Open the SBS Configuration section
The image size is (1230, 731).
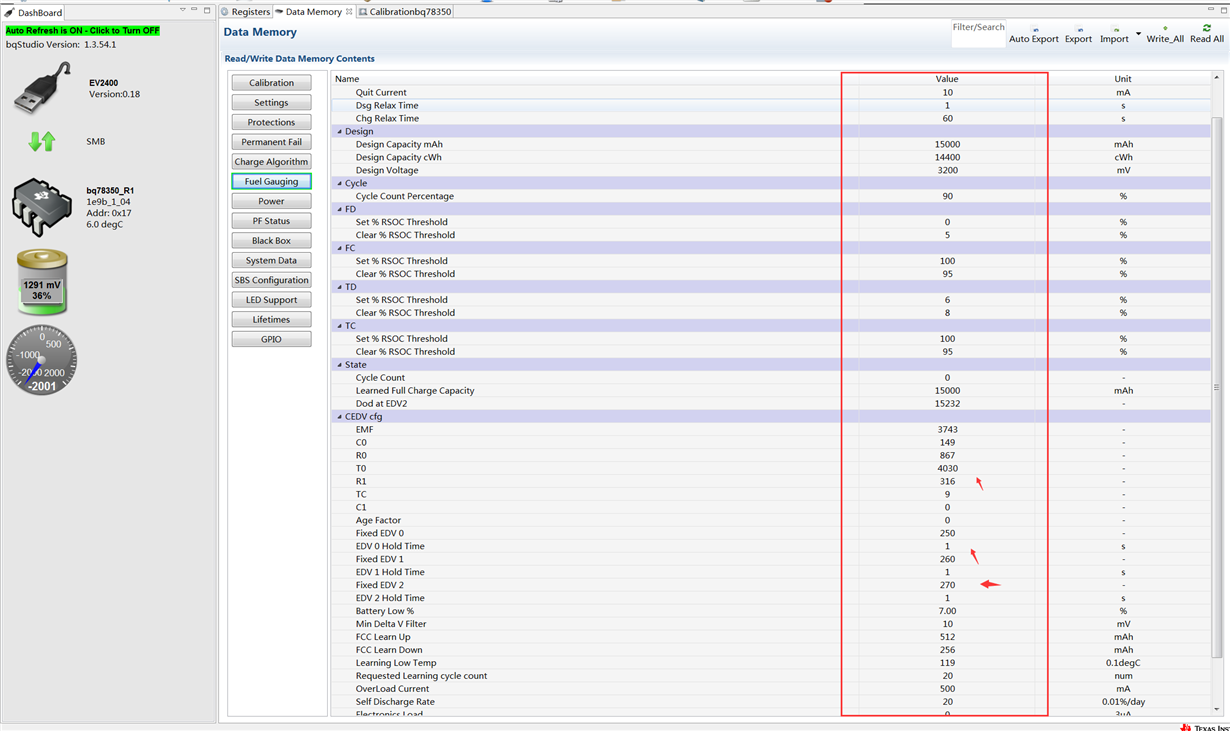[271, 280]
